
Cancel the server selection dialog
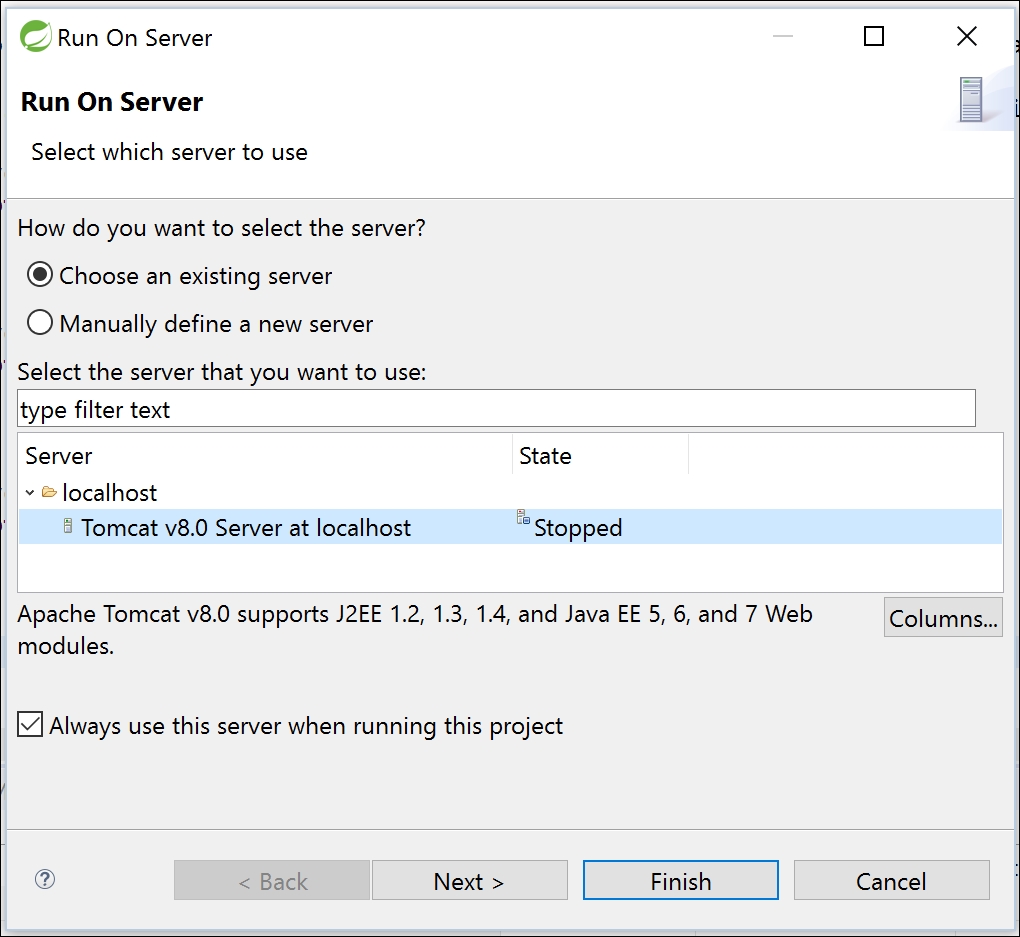coord(891,881)
